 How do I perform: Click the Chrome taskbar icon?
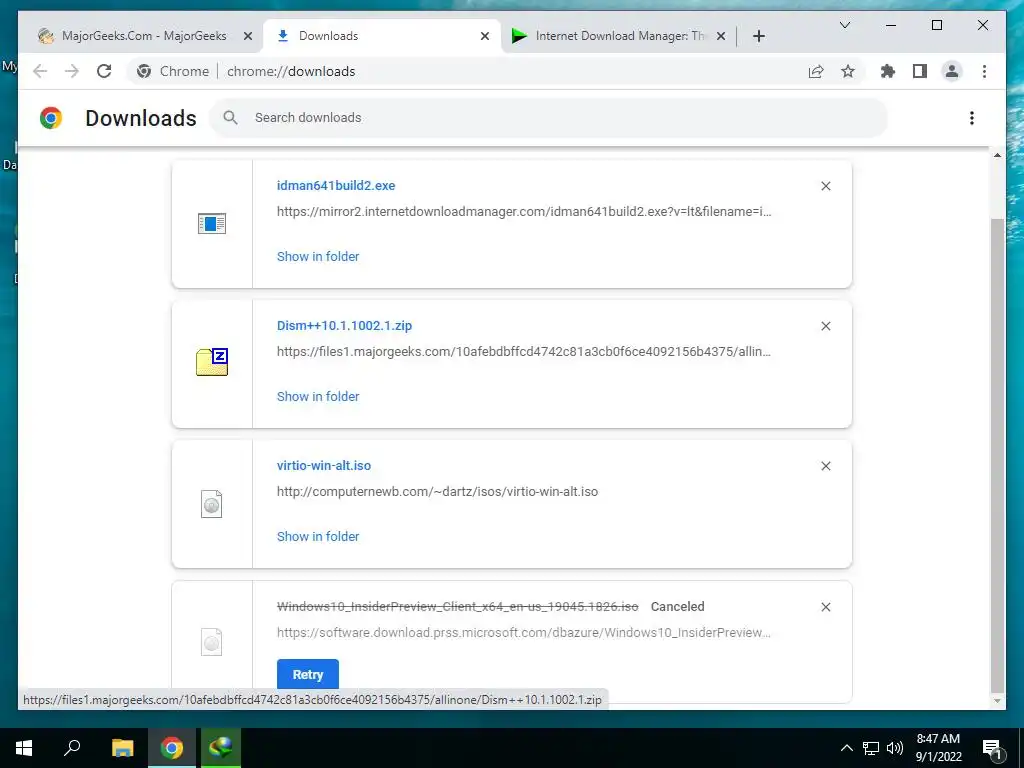coord(172,748)
